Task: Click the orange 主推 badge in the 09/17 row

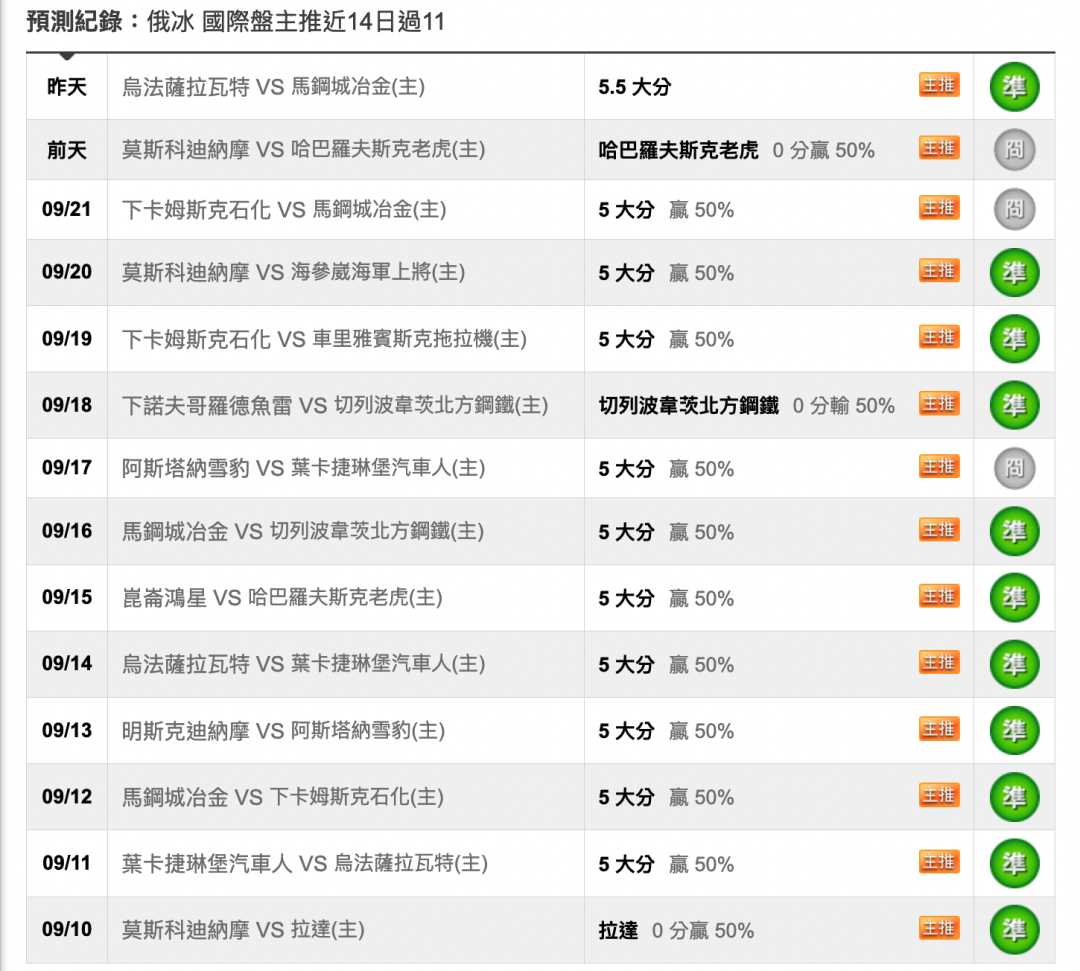Action: (939, 466)
